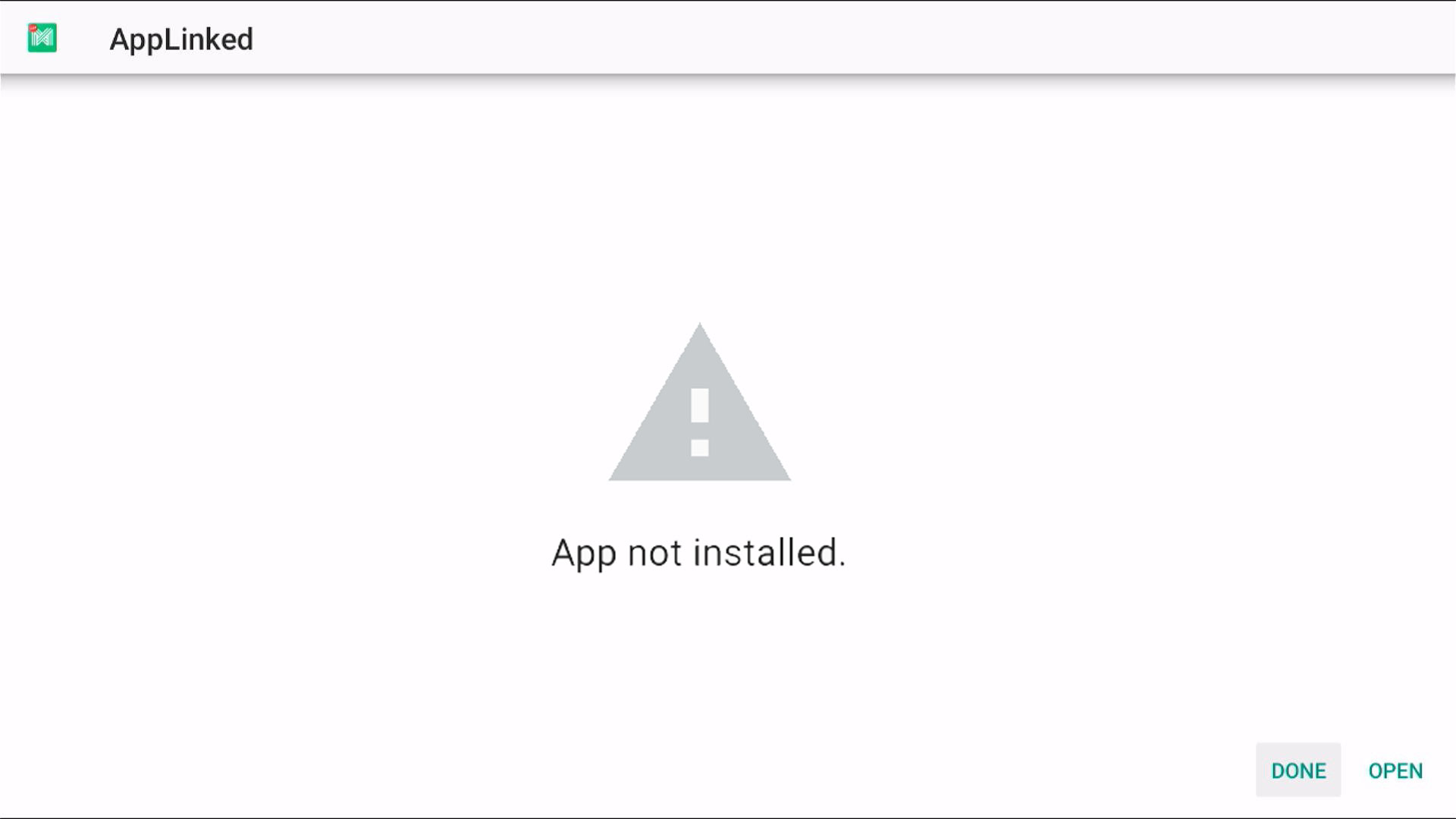Select the highlighted DONE option
This screenshot has width=1456, height=819.
pos(1298,770)
